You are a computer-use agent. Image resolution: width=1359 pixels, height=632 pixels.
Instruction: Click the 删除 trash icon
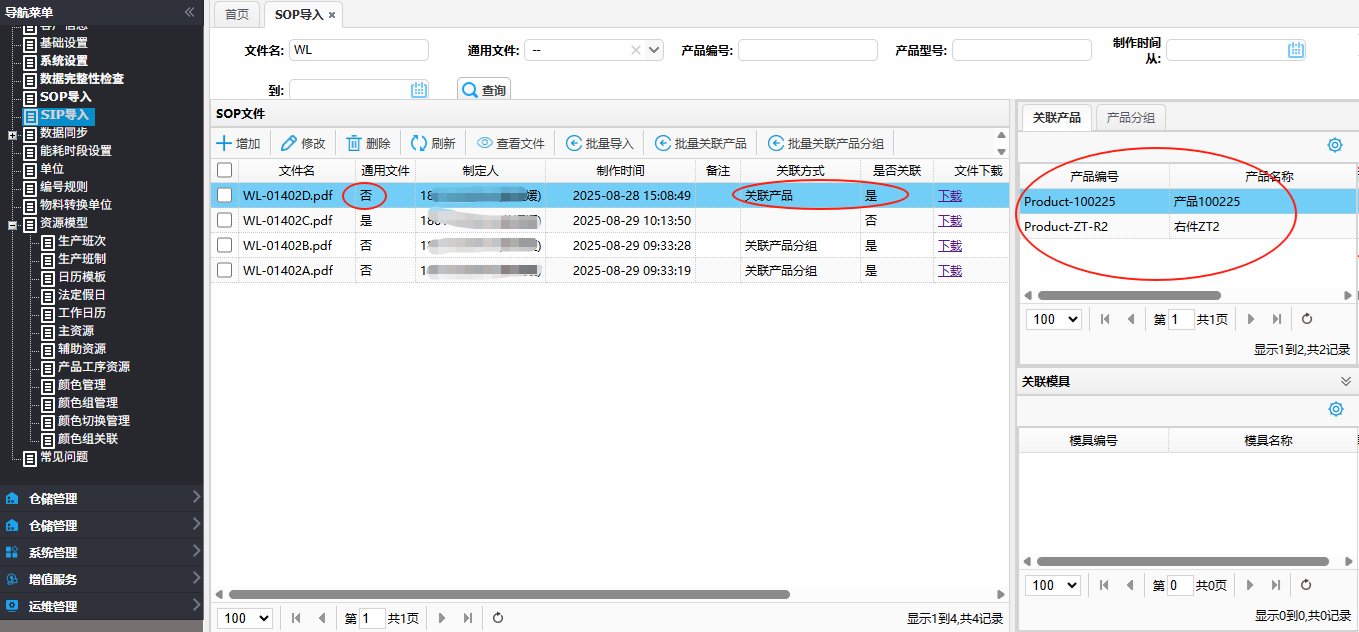[354, 143]
